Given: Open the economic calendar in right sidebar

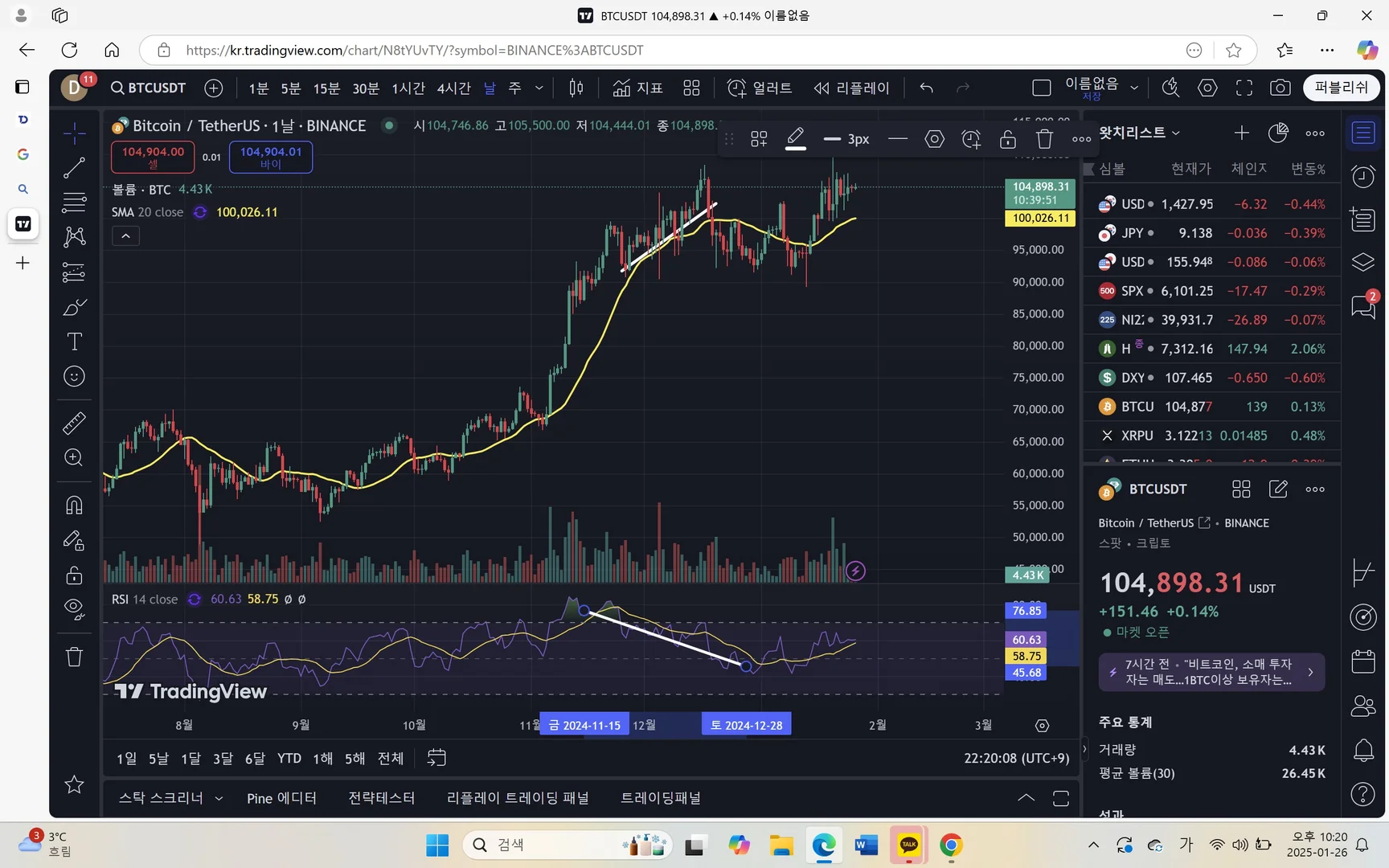Looking at the screenshot, I should click(x=1363, y=661).
